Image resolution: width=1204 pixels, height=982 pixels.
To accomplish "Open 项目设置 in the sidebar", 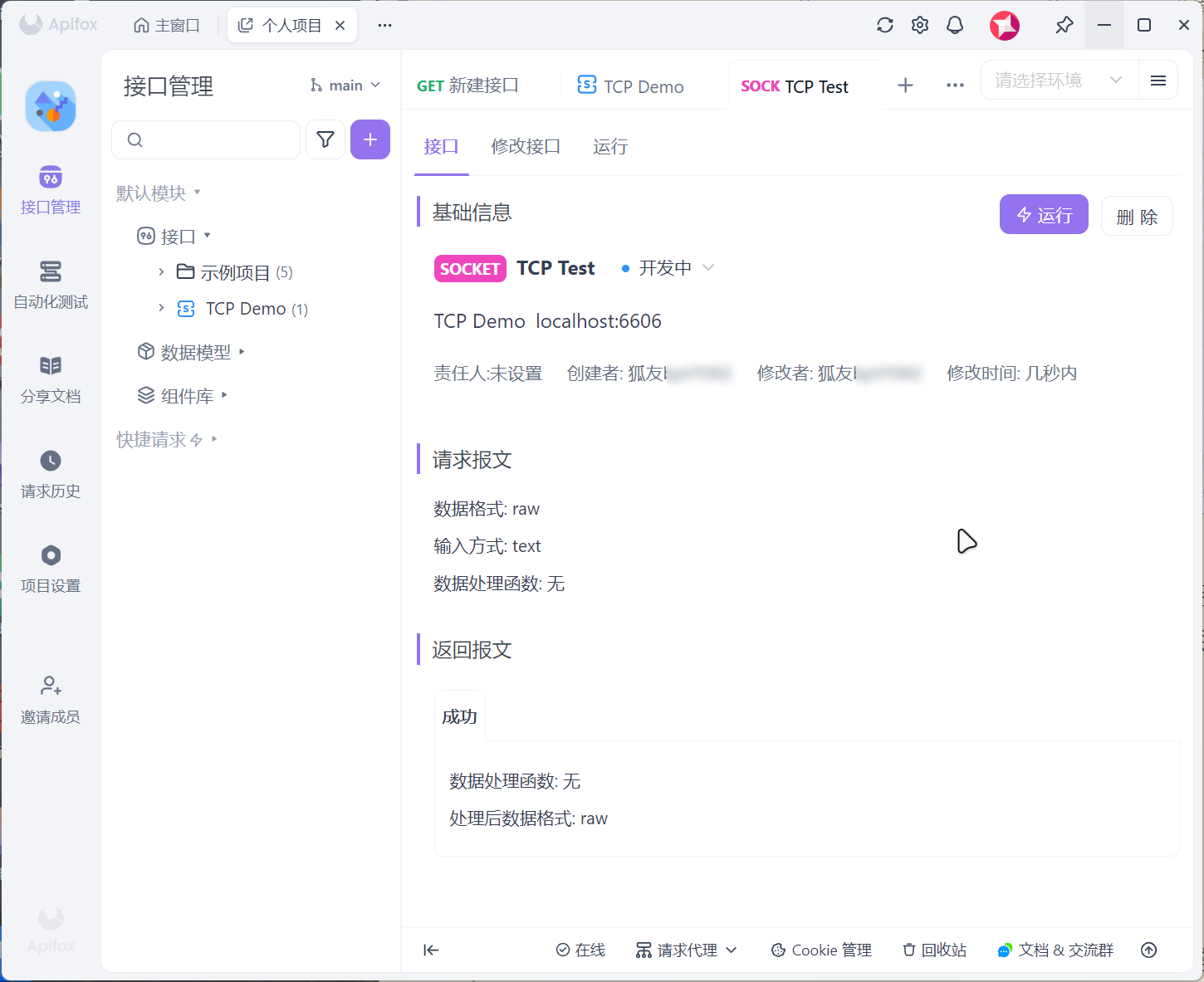I will (x=51, y=569).
